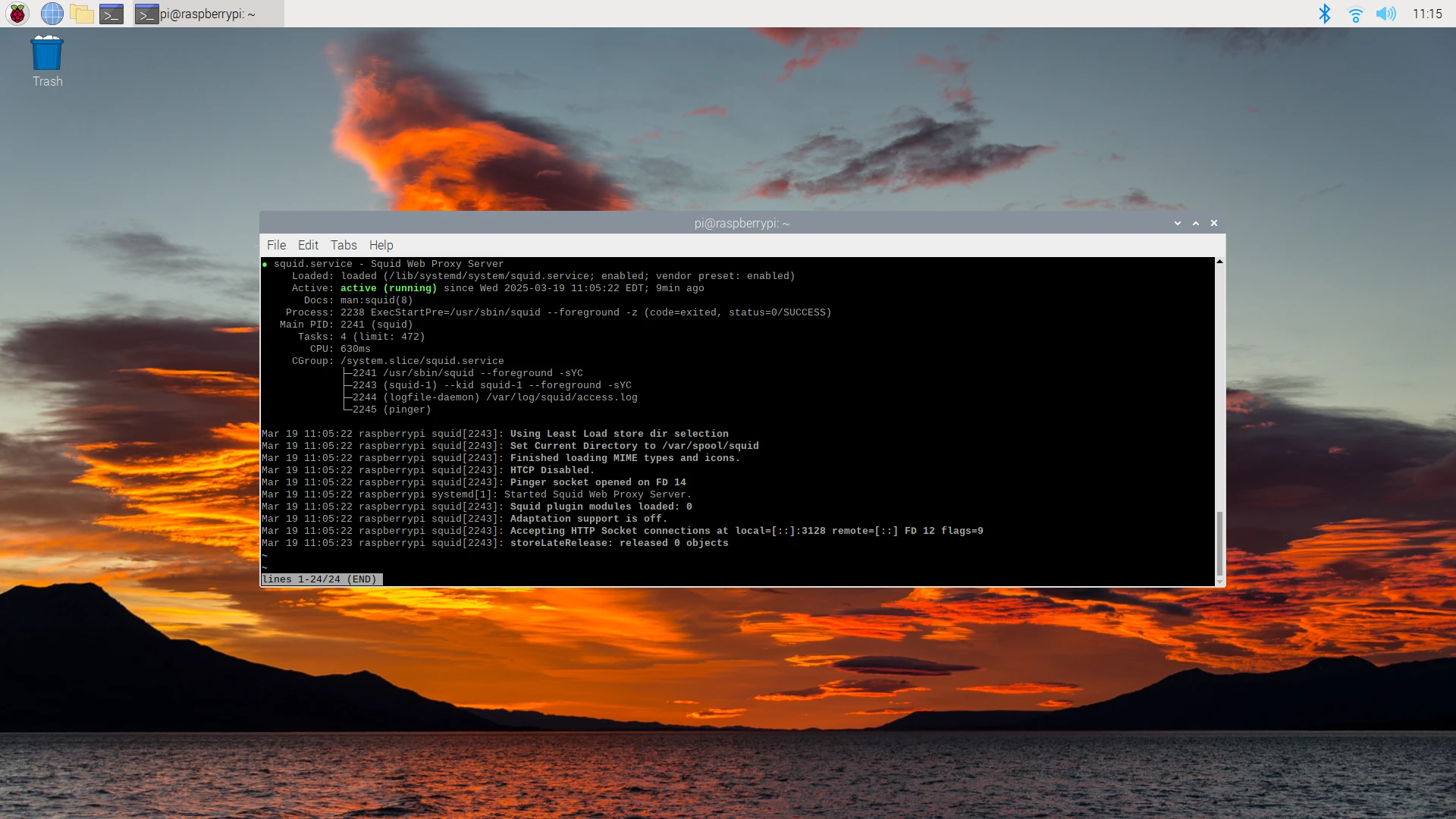This screenshot has width=1456, height=819.
Task: Open the File menu in the terminal
Action: point(276,245)
